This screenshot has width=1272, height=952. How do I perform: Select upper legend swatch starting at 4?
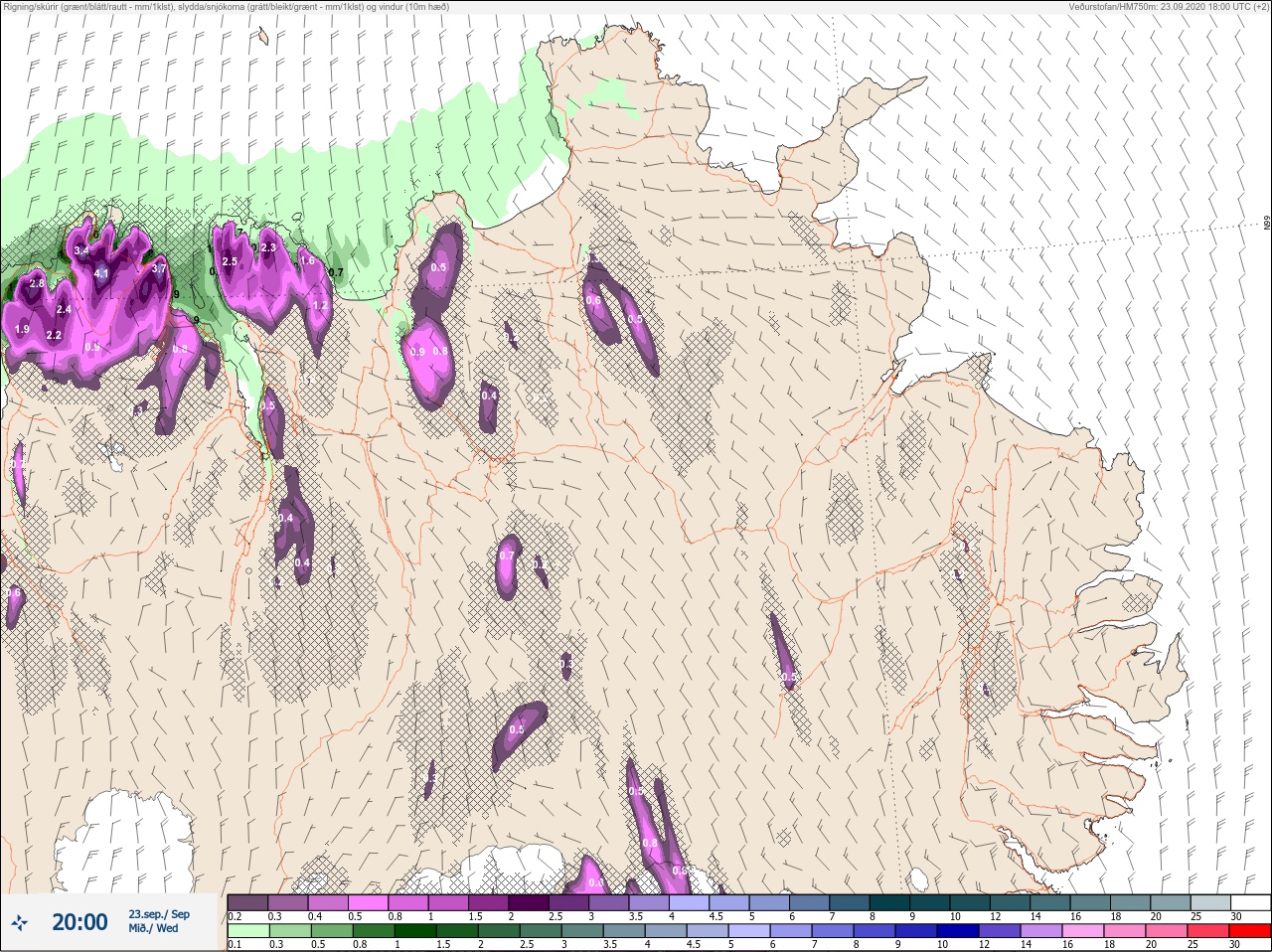click(x=690, y=902)
